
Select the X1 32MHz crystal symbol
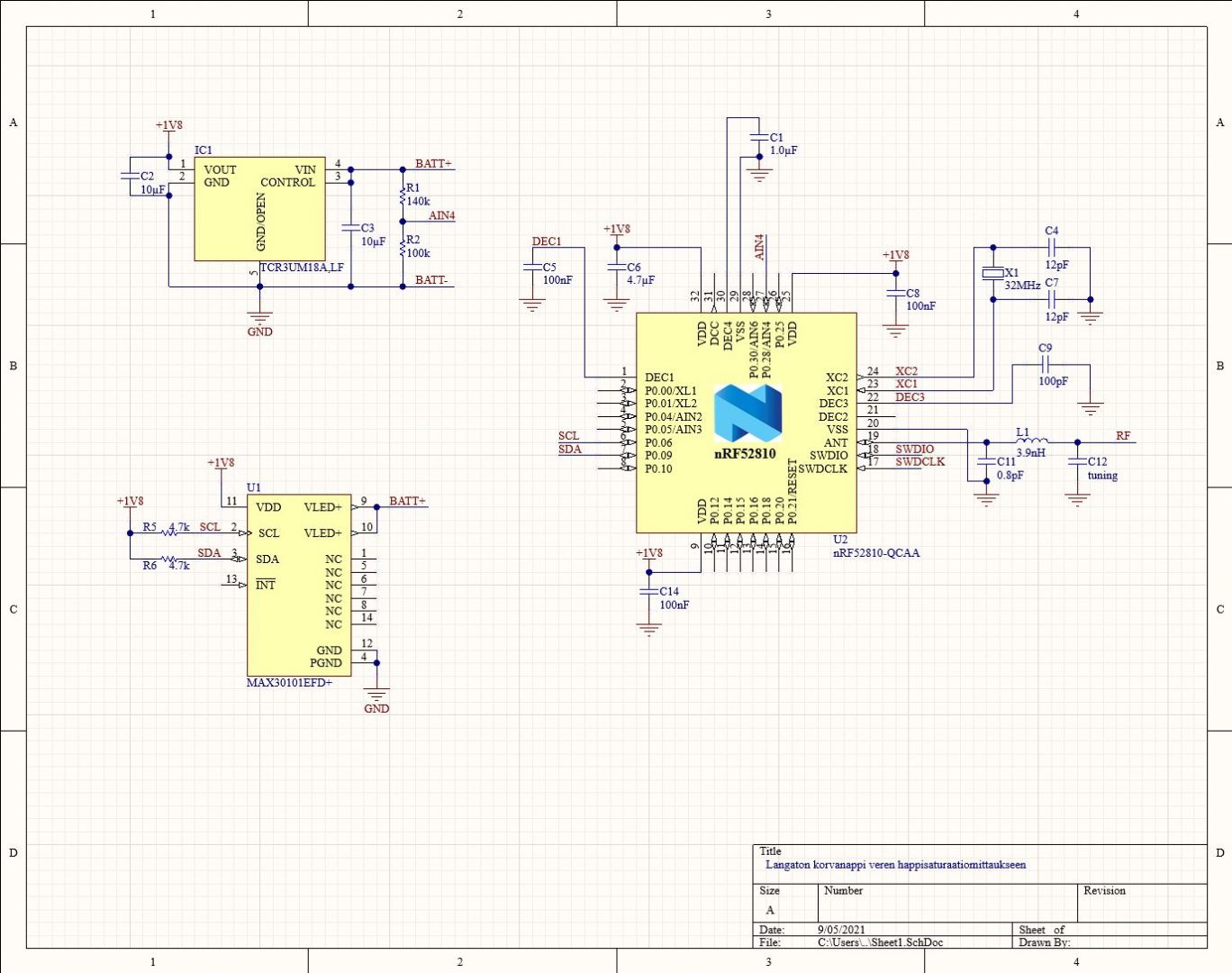click(992, 273)
